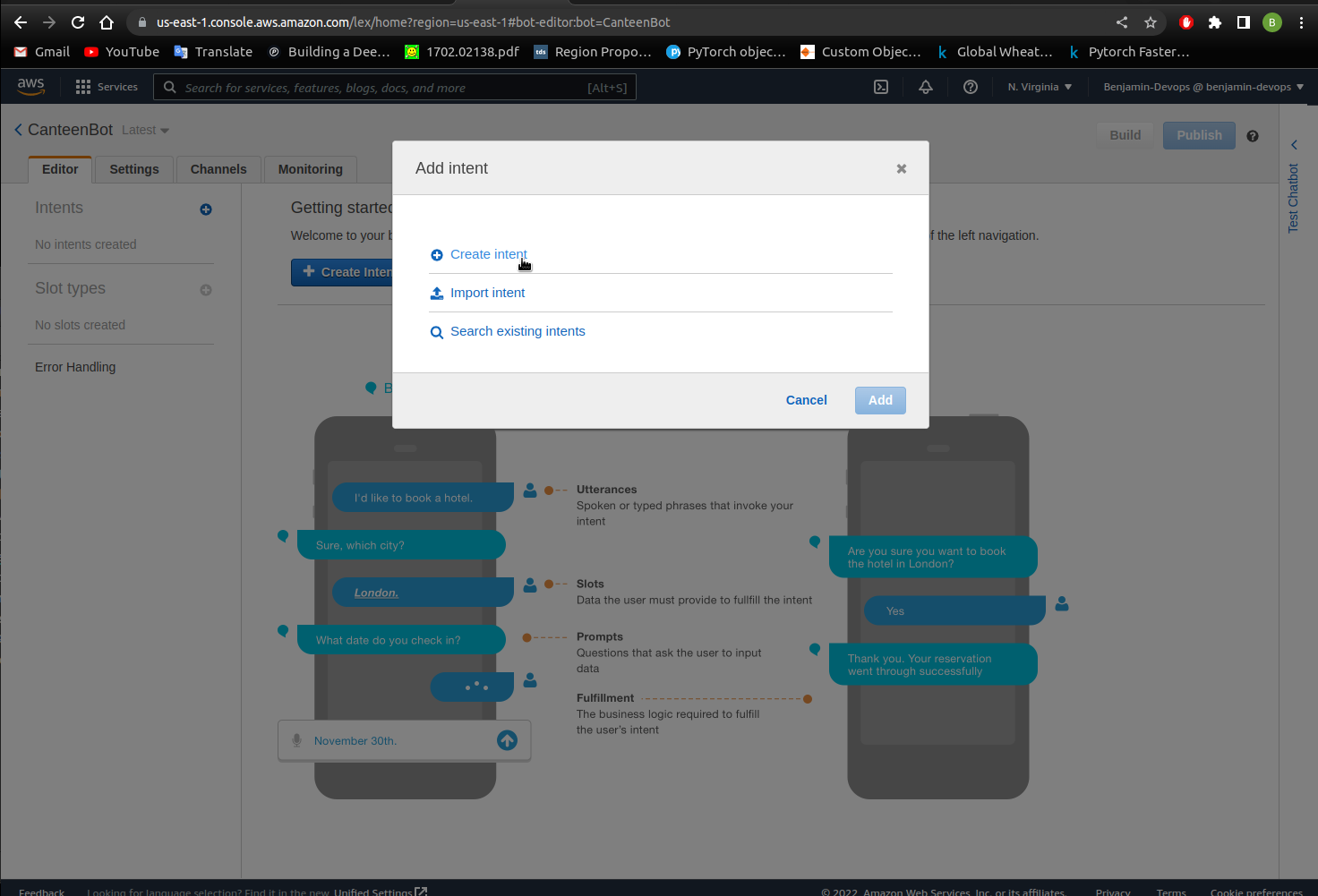Go back using the arrow beside CanteenBot
Image resolution: width=1318 pixels, height=896 pixels.
point(18,130)
